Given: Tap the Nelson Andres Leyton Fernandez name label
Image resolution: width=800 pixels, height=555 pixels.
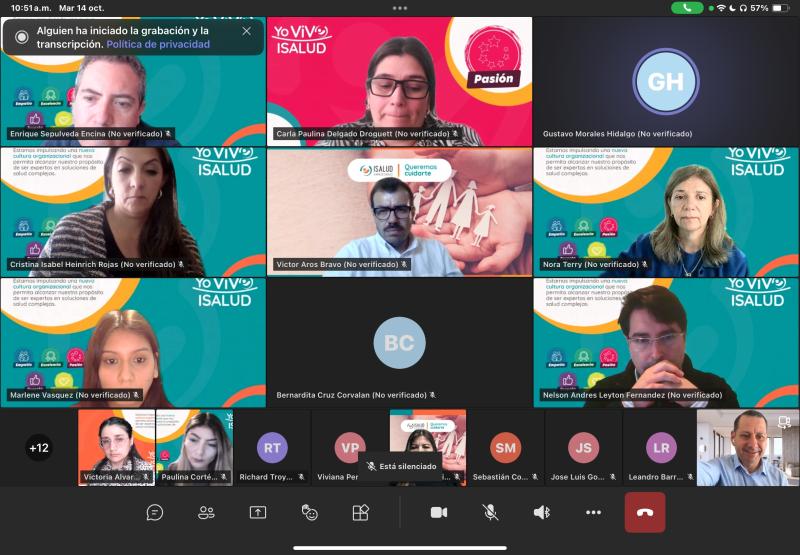Looking at the screenshot, I should pyautogui.click(x=633, y=395).
